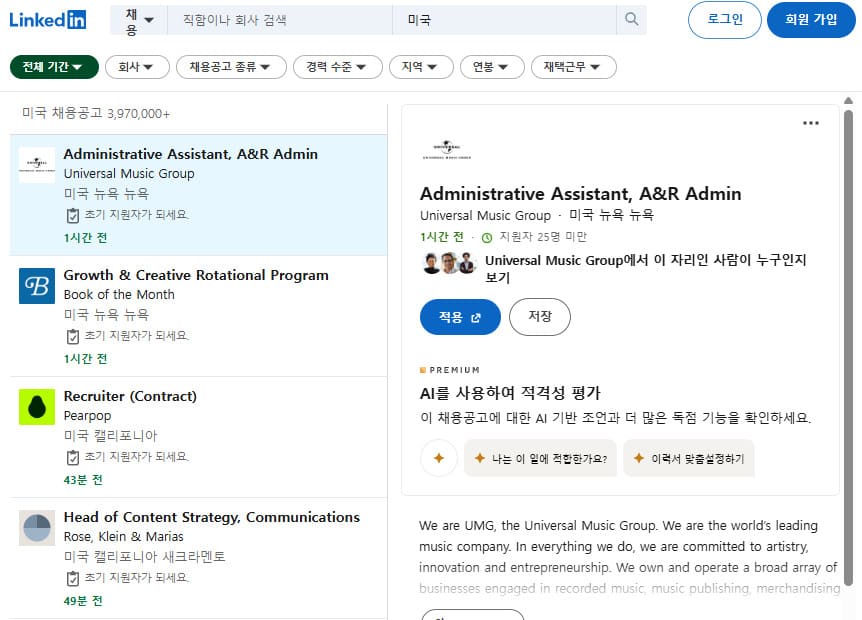
Task: Click clipboard icon under Growth & Creative listing
Action: tap(73, 336)
